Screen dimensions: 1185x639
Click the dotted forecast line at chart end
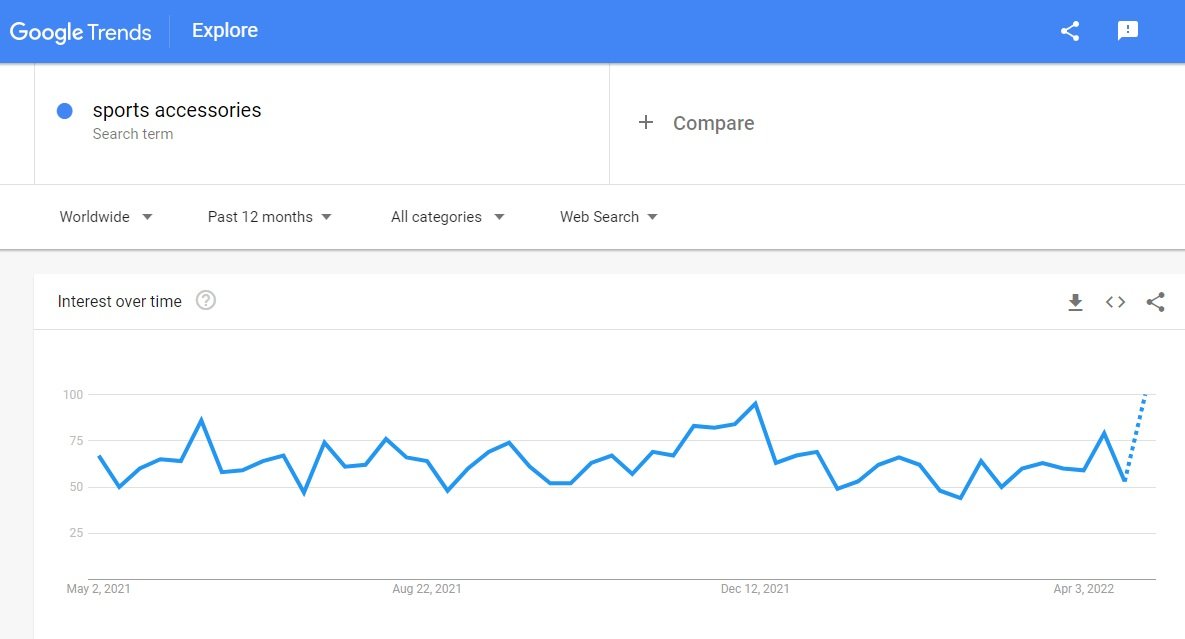1136,437
